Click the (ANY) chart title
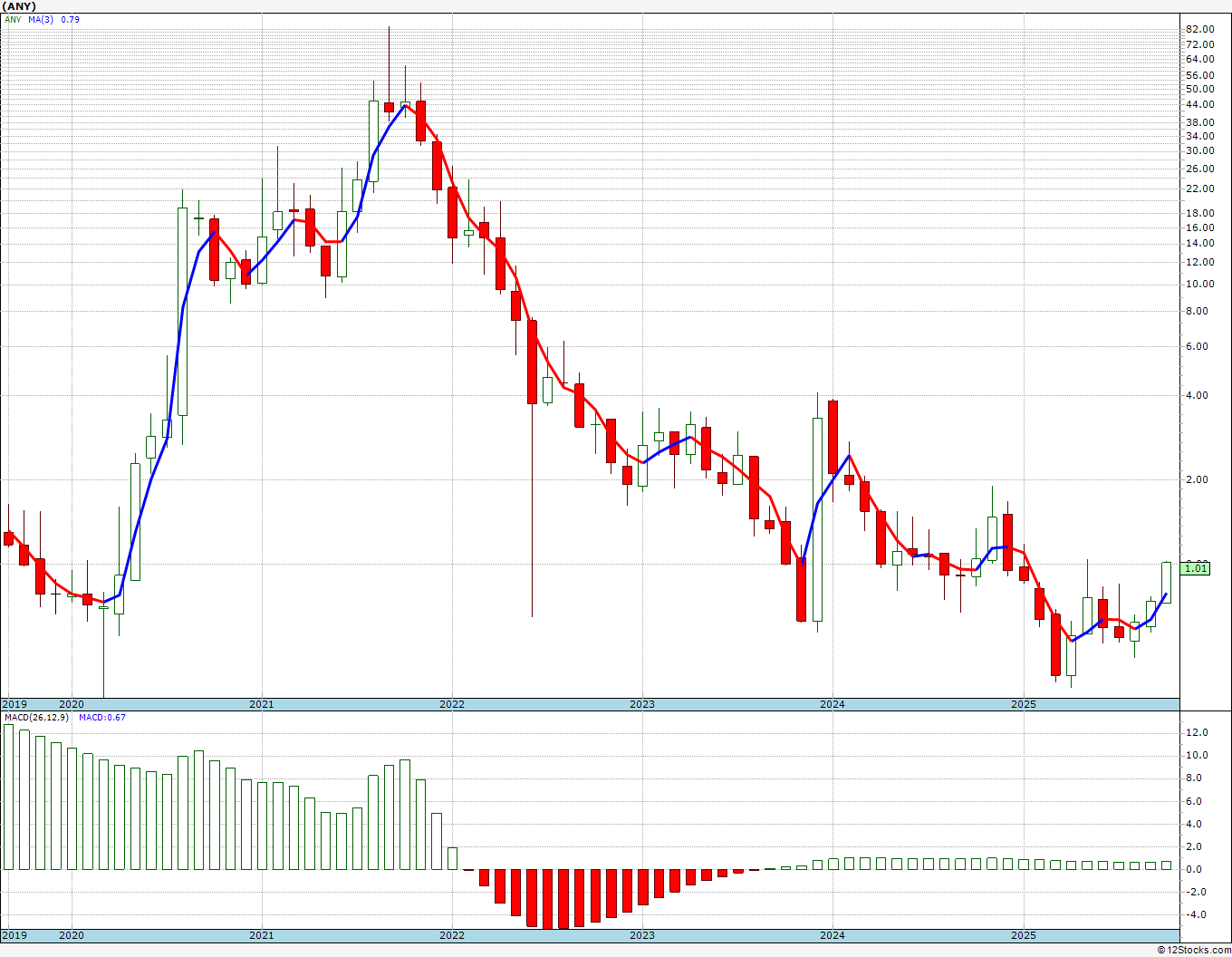The height and width of the screenshot is (957, 1232). [18, 6]
